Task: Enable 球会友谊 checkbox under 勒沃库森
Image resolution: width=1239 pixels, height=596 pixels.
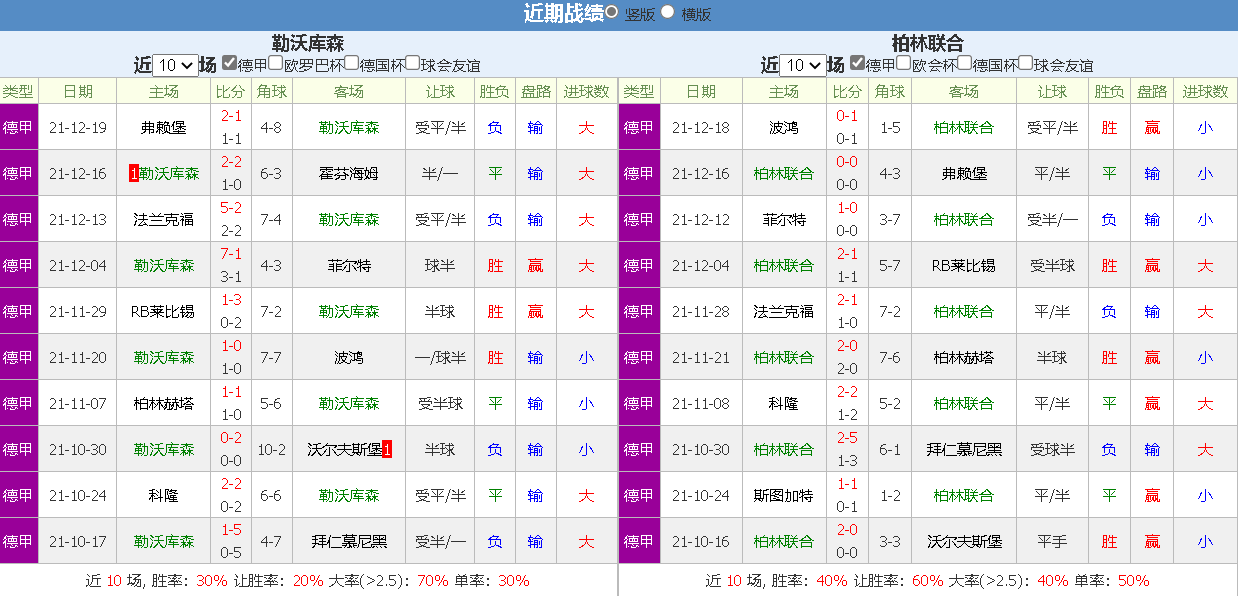Action: 412,63
